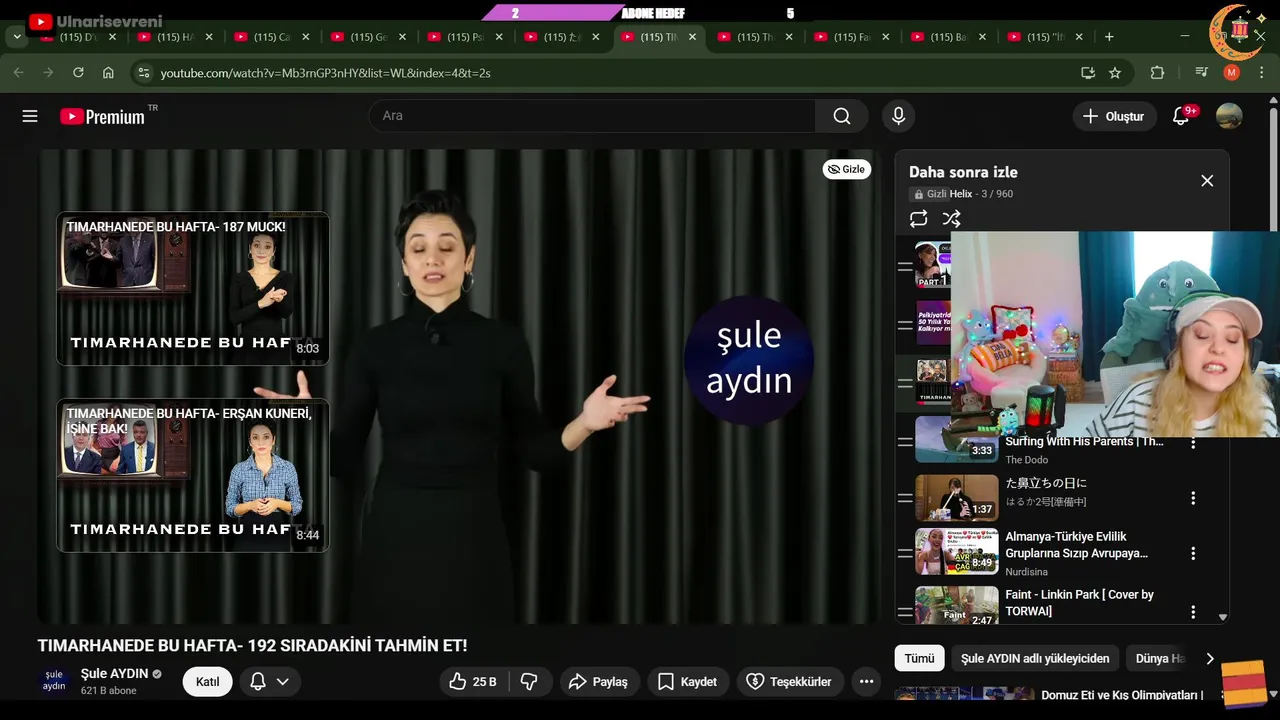Open Chrome tab search dropdown

click(x=17, y=37)
